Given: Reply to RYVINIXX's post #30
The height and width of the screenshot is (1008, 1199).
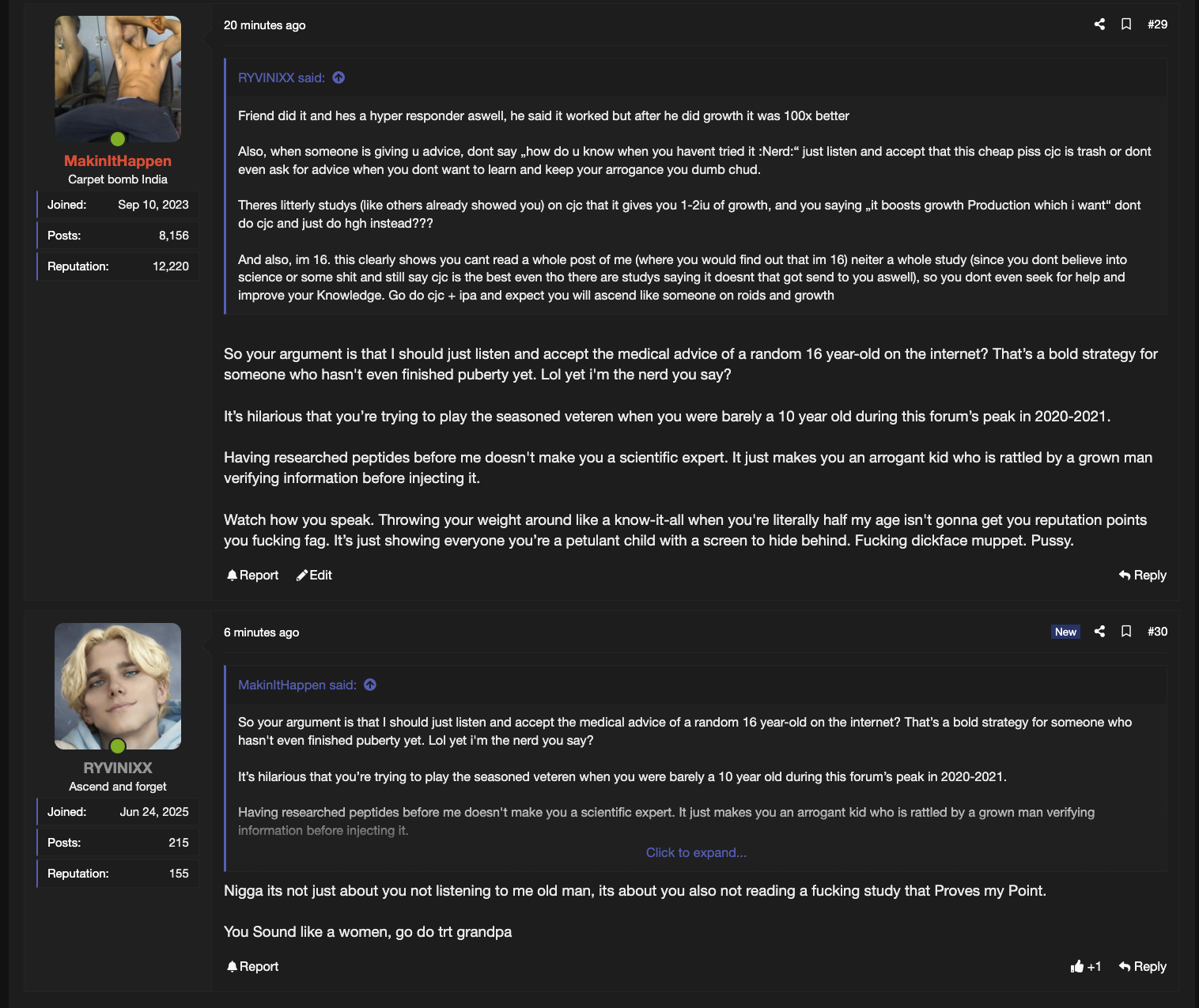Looking at the screenshot, I should click(x=1143, y=967).
